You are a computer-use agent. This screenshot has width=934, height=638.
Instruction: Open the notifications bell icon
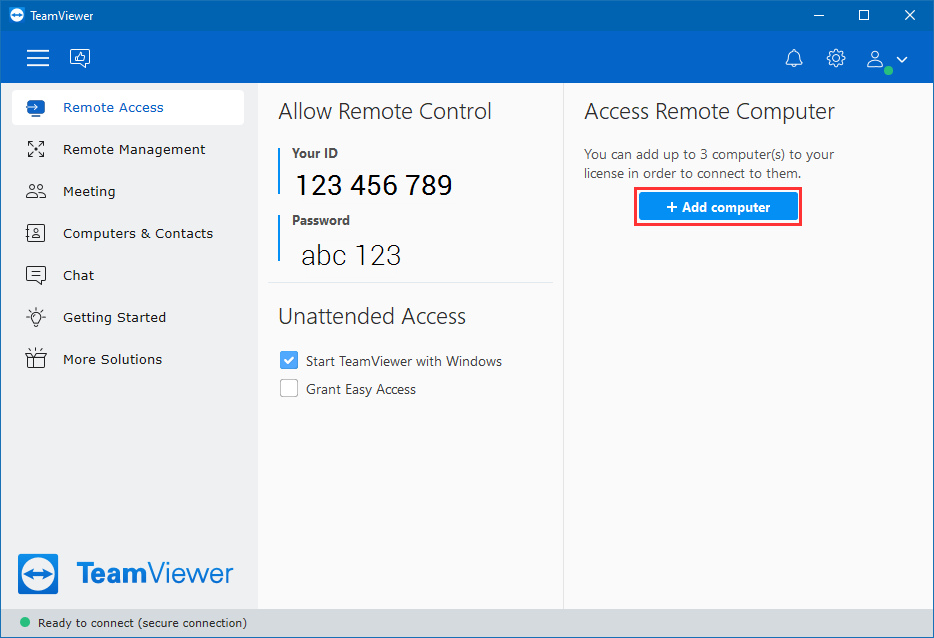click(x=794, y=58)
